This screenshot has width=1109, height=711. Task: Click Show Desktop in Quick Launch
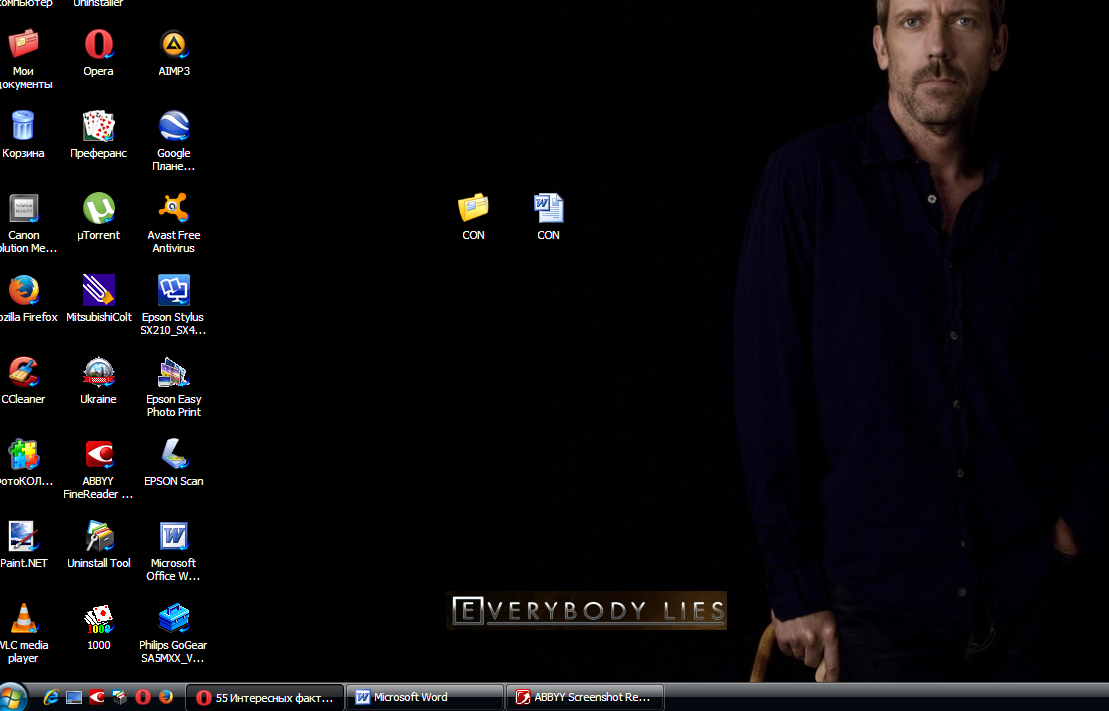[x=74, y=698]
